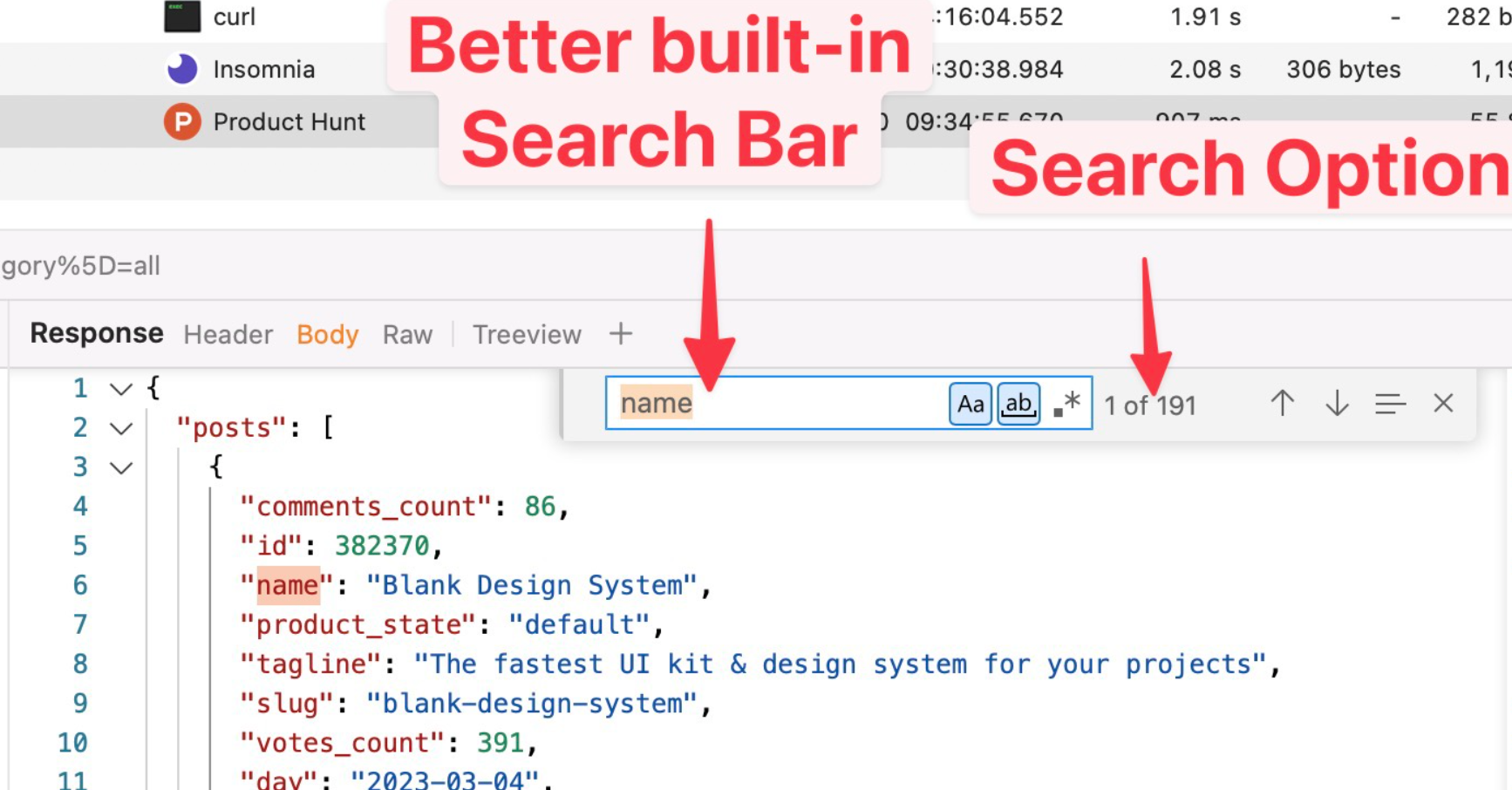Toggle match case with Aa button
The width and height of the screenshot is (1512, 790).
click(x=970, y=403)
